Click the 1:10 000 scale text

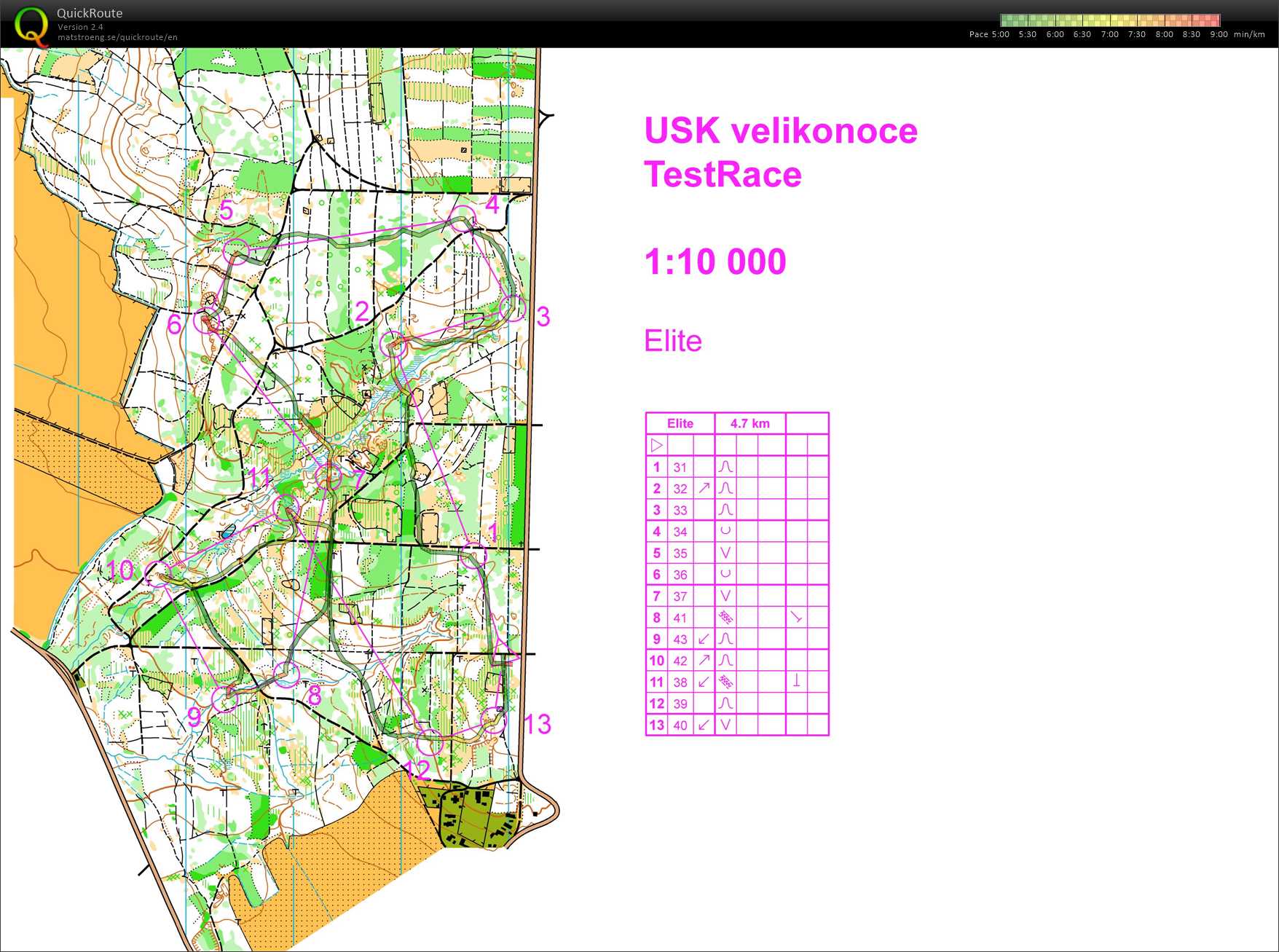pyautogui.click(x=715, y=261)
